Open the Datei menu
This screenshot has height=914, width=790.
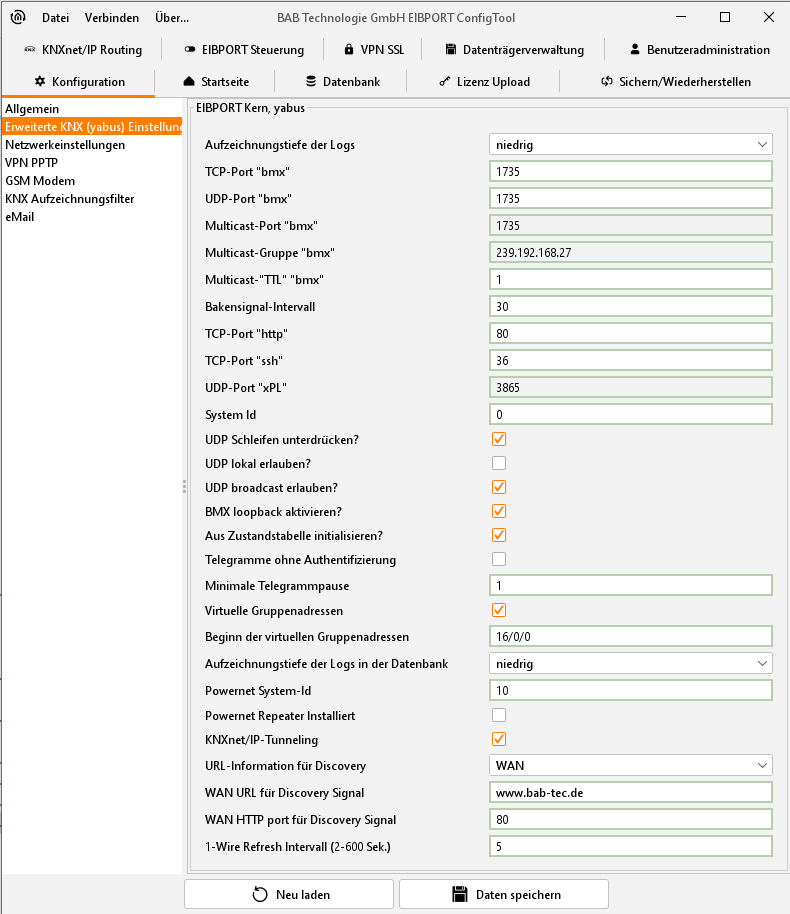tap(55, 18)
